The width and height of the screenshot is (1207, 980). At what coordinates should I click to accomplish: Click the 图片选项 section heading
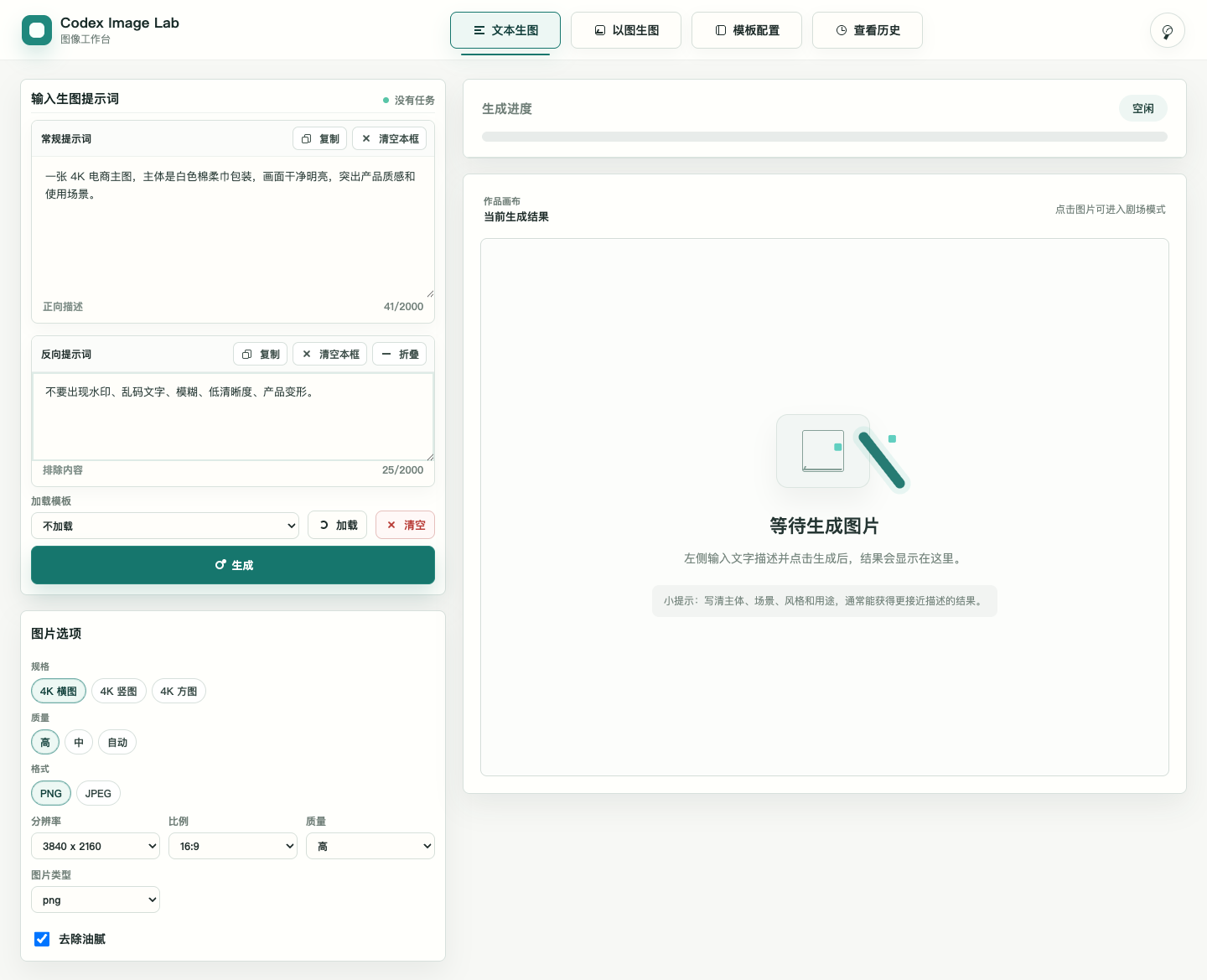pyautogui.click(x=56, y=634)
